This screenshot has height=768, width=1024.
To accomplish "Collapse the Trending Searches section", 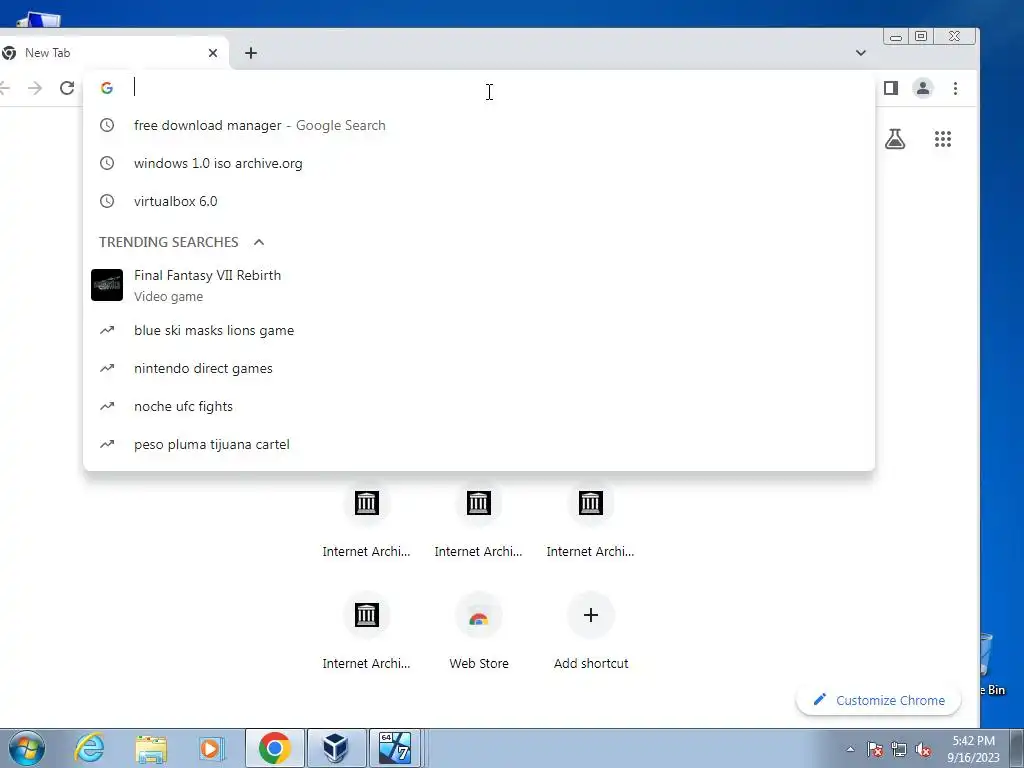I will coord(259,242).
